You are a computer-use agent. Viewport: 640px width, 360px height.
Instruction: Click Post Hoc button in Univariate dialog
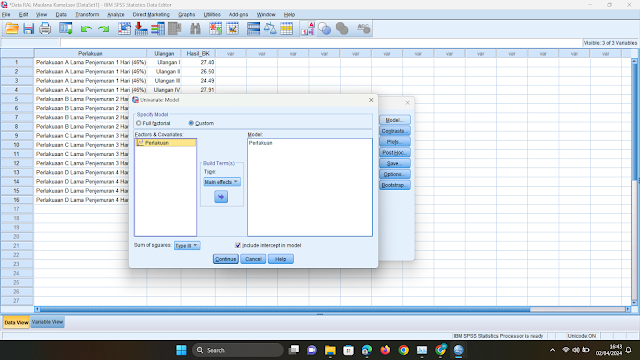[x=395, y=152]
